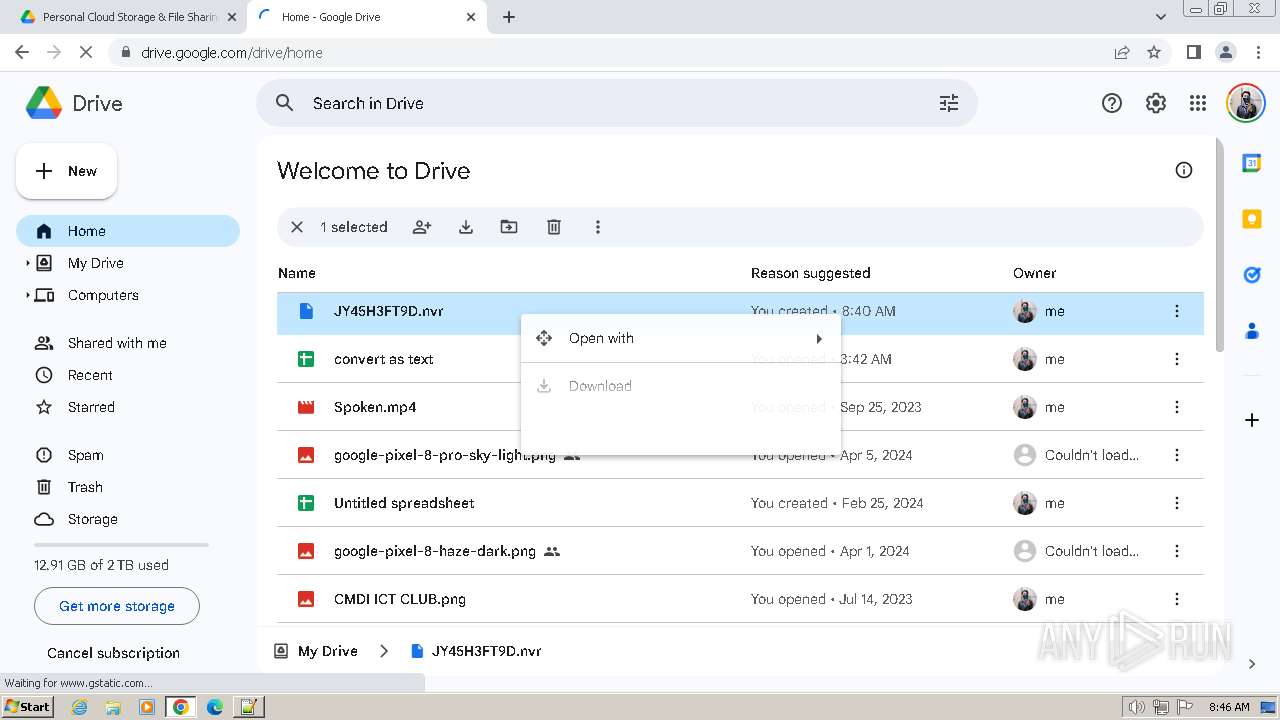Open Google Calendar side panel
Screen dimensions: 1280x720
[1251, 163]
